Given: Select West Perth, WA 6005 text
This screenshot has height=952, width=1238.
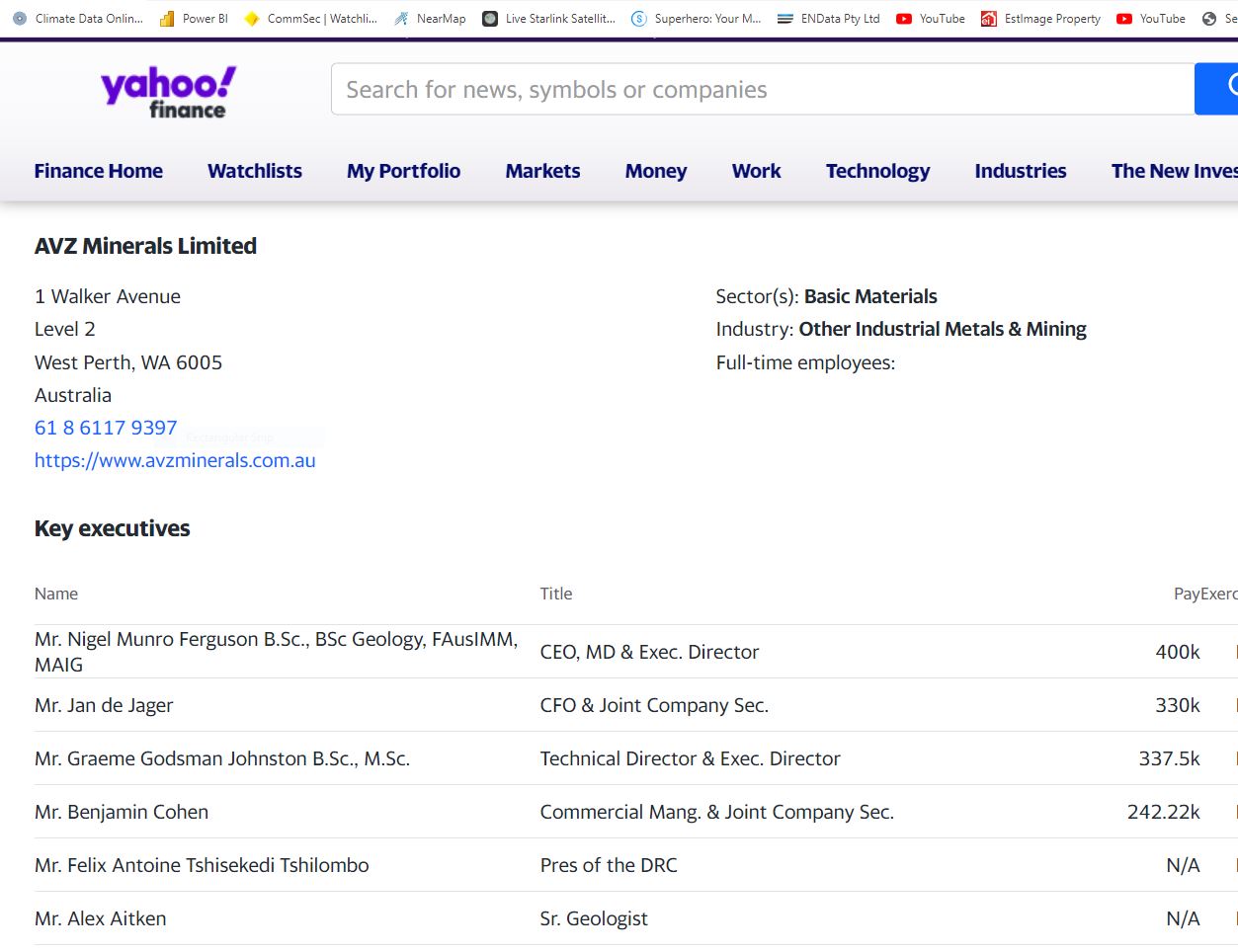Looking at the screenshot, I should pos(128,362).
